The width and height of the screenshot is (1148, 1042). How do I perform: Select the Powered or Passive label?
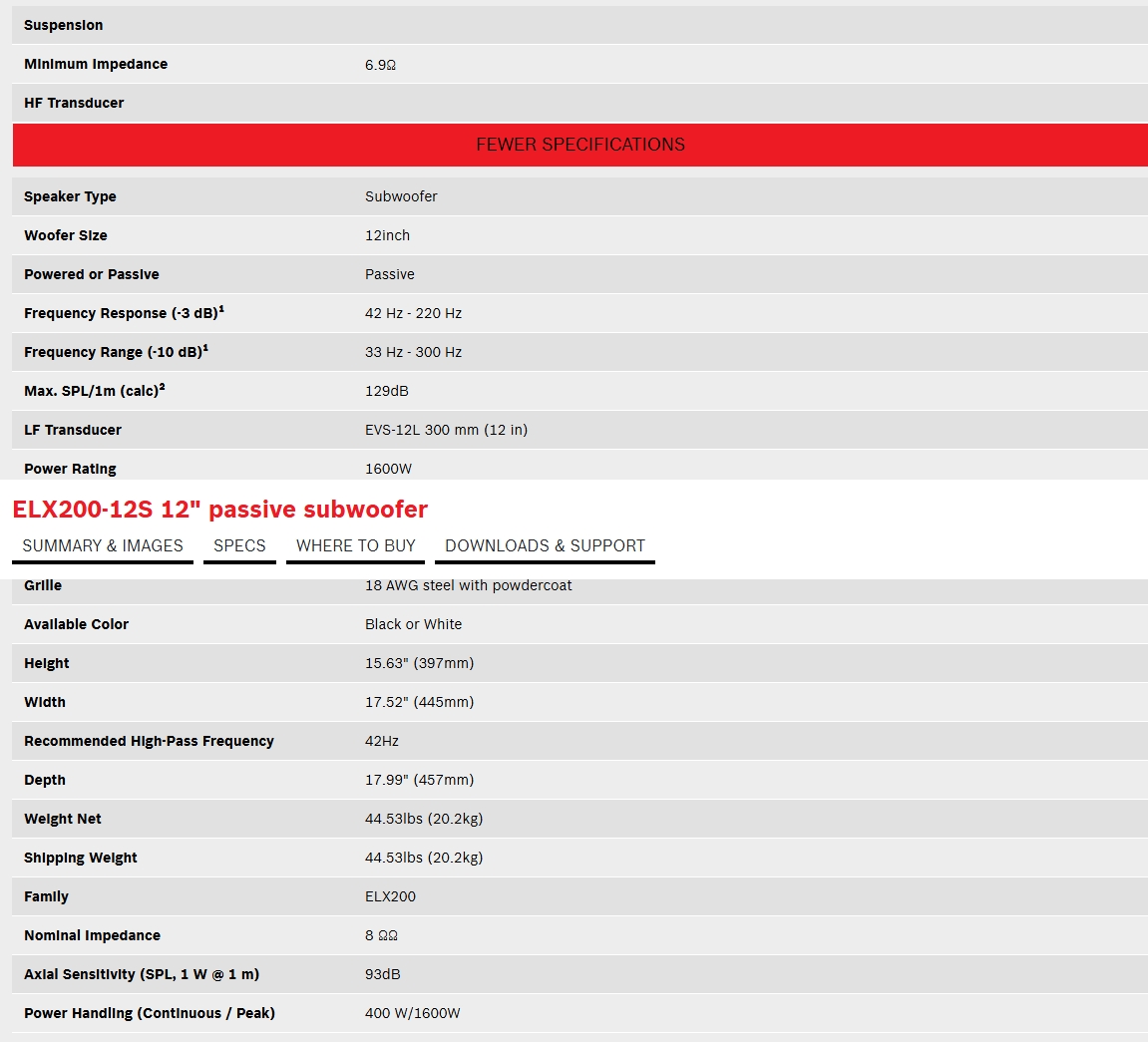click(92, 274)
